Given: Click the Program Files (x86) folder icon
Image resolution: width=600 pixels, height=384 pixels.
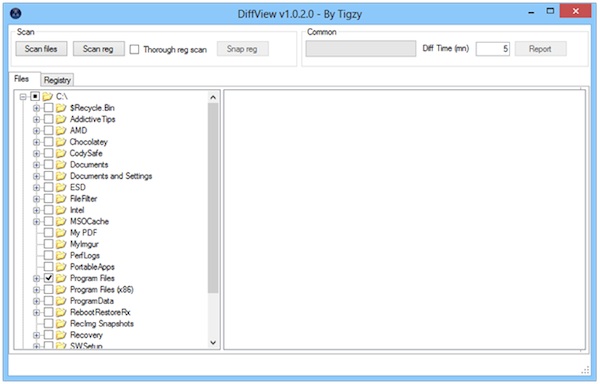Looking at the screenshot, I should click(x=61, y=290).
